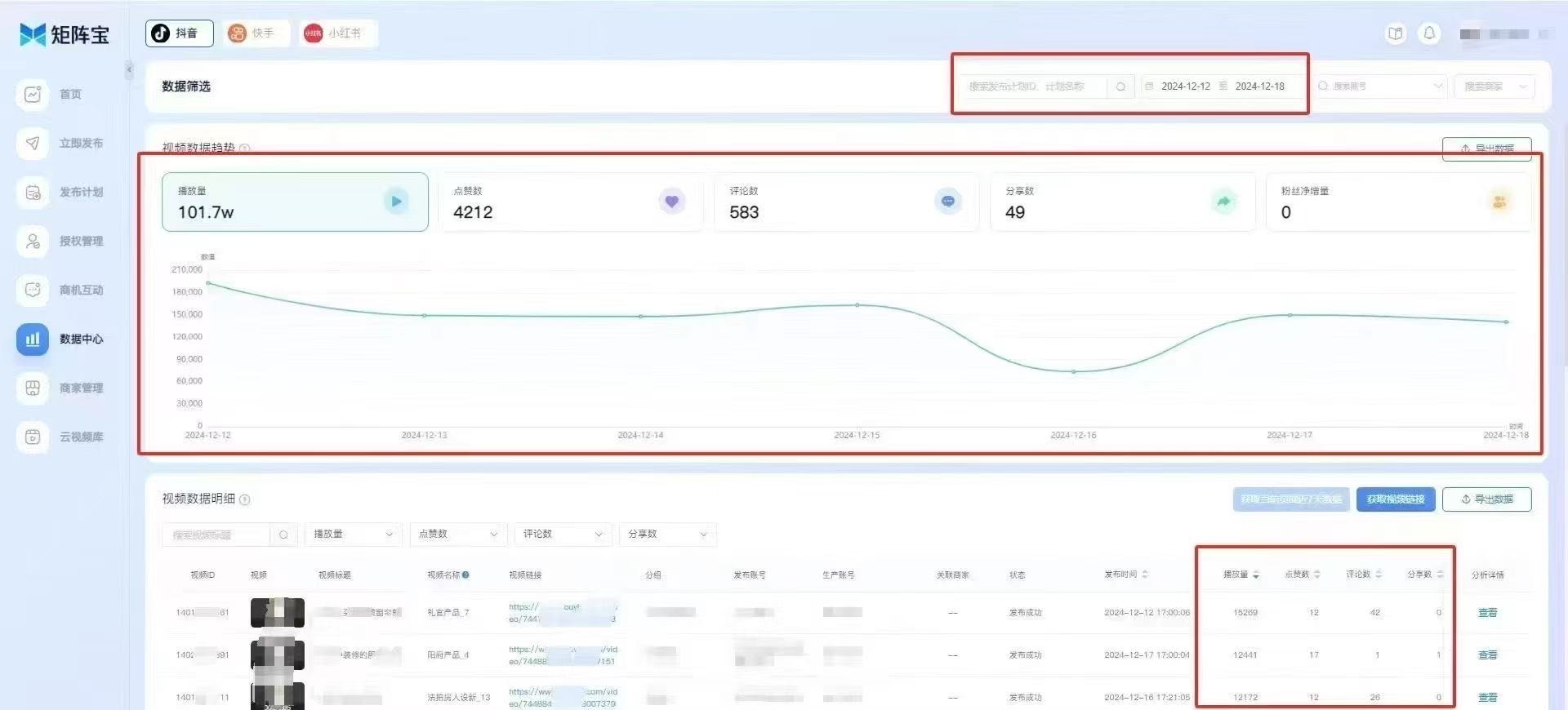The image size is (1568, 710).
Task: Click the start date field 2024-12-12
Action: [1186, 87]
